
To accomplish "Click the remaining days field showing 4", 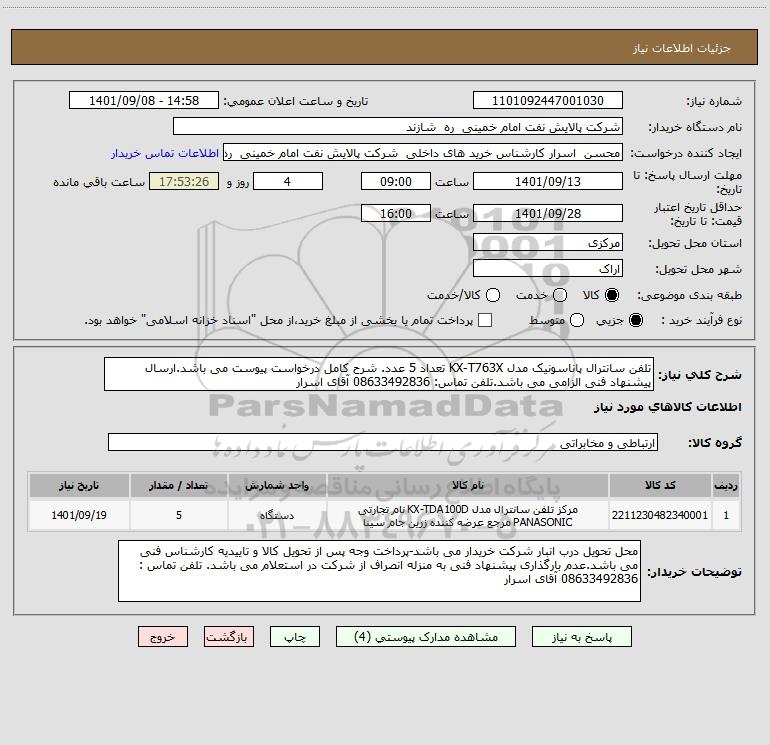I will point(288,181).
